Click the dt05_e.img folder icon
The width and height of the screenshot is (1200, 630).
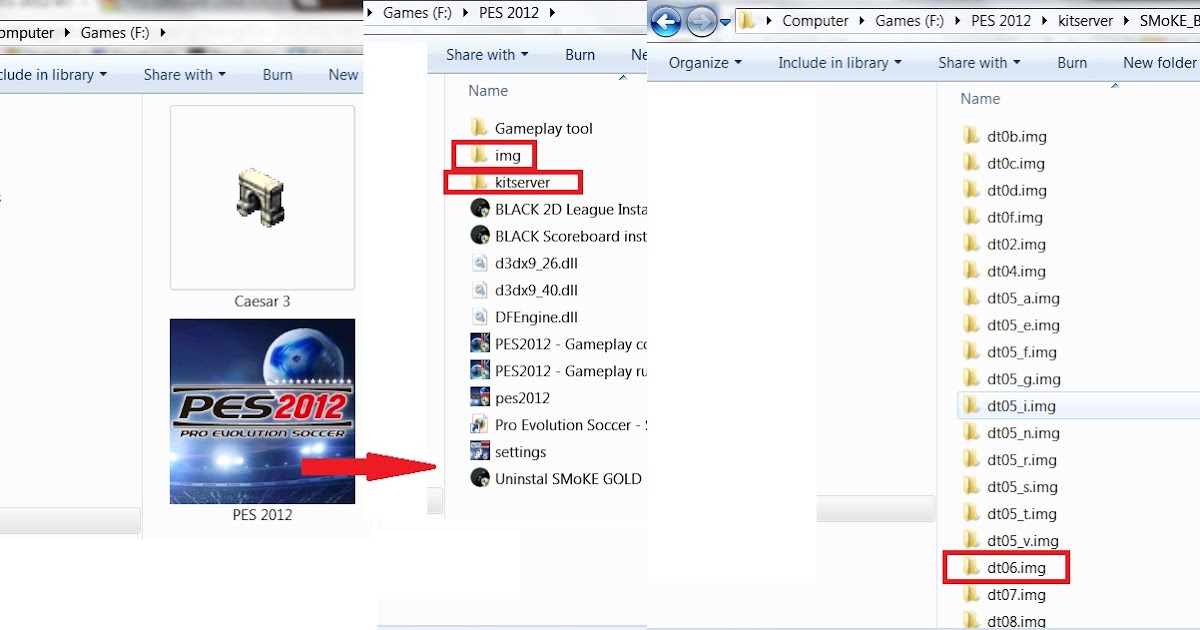click(x=971, y=325)
